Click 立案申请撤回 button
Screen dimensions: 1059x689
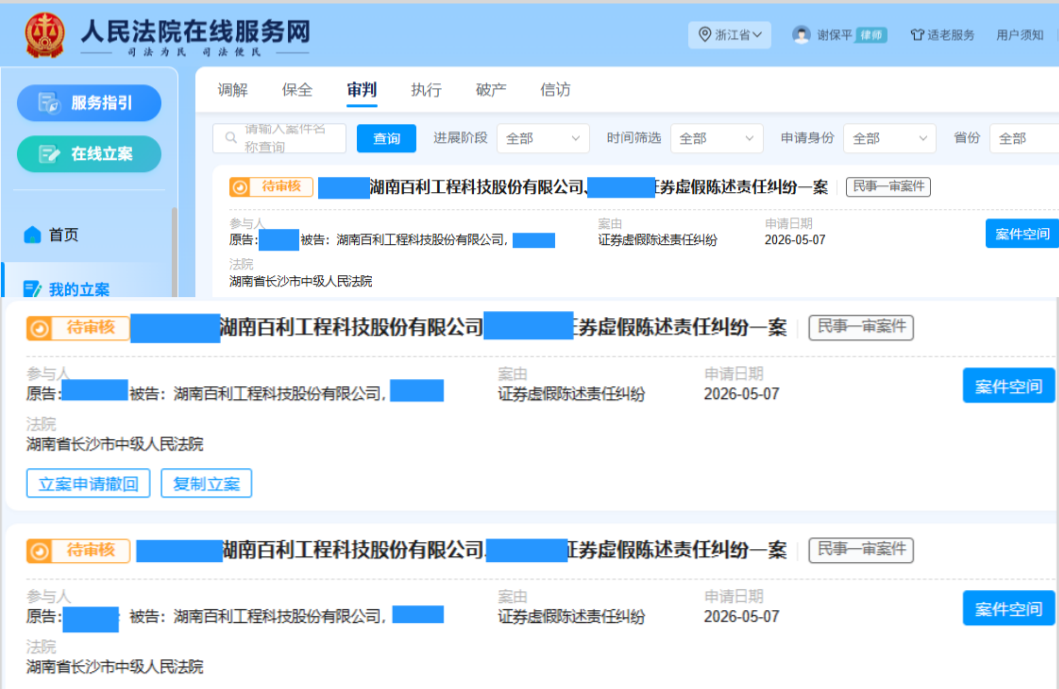coord(88,484)
